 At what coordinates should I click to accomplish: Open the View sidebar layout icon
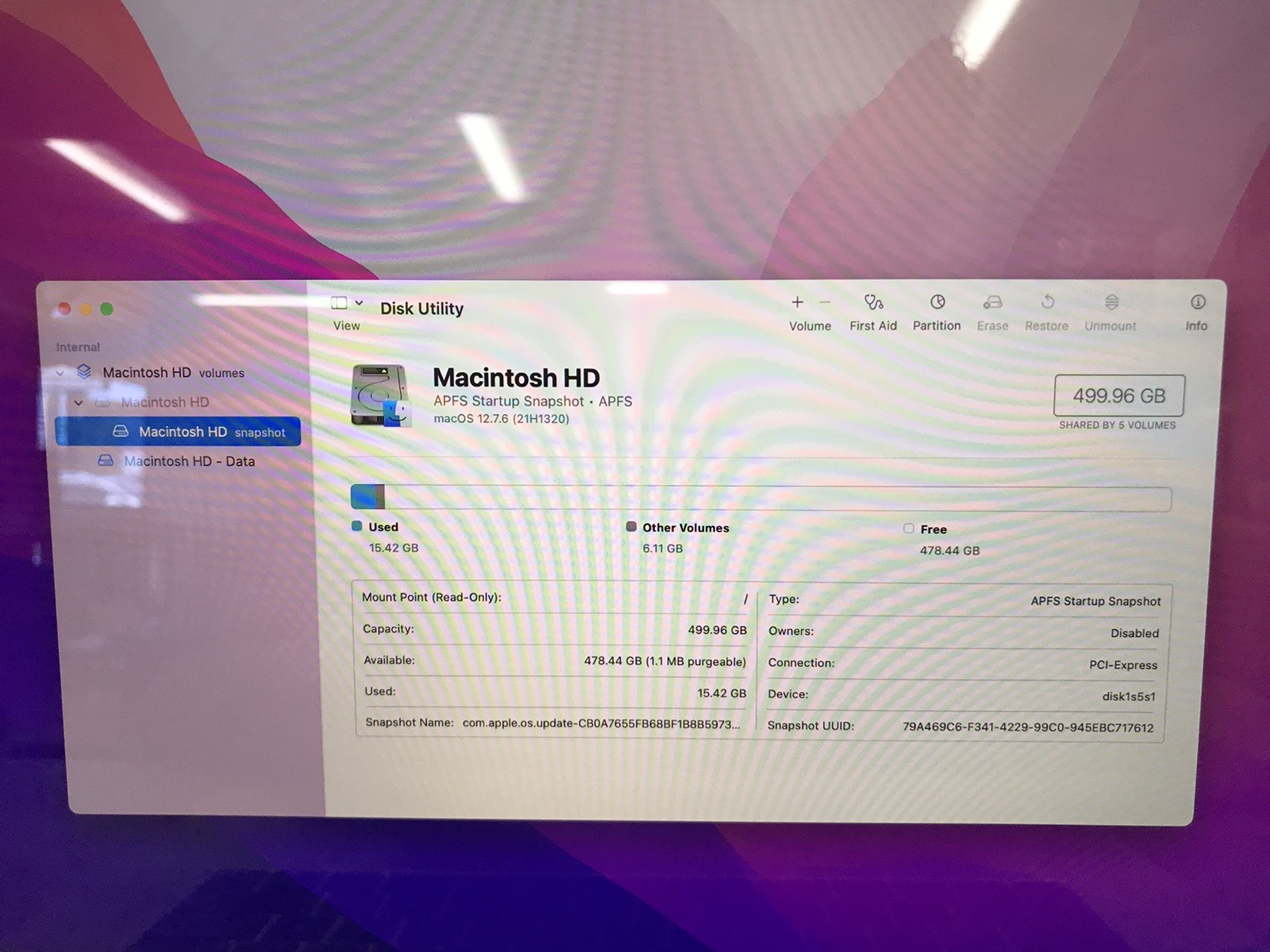339,303
